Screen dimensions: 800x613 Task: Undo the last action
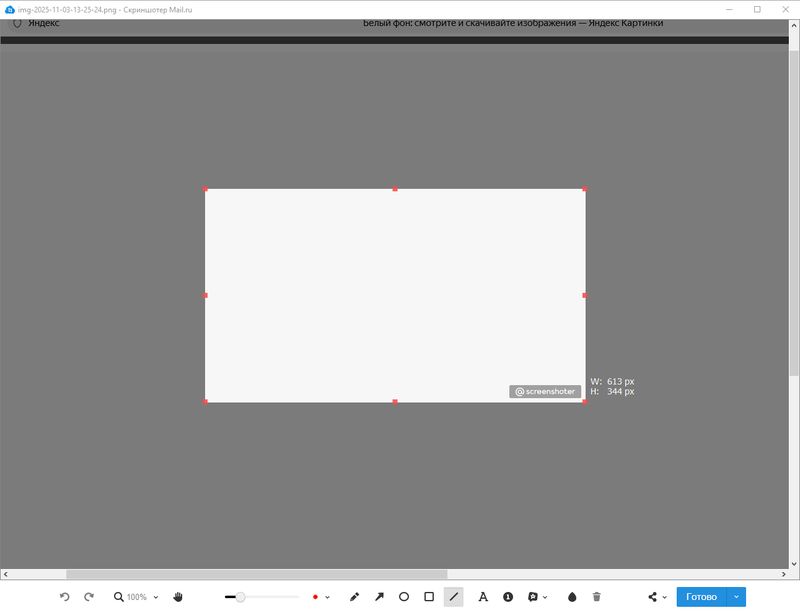pyautogui.click(x=65, y=597)
